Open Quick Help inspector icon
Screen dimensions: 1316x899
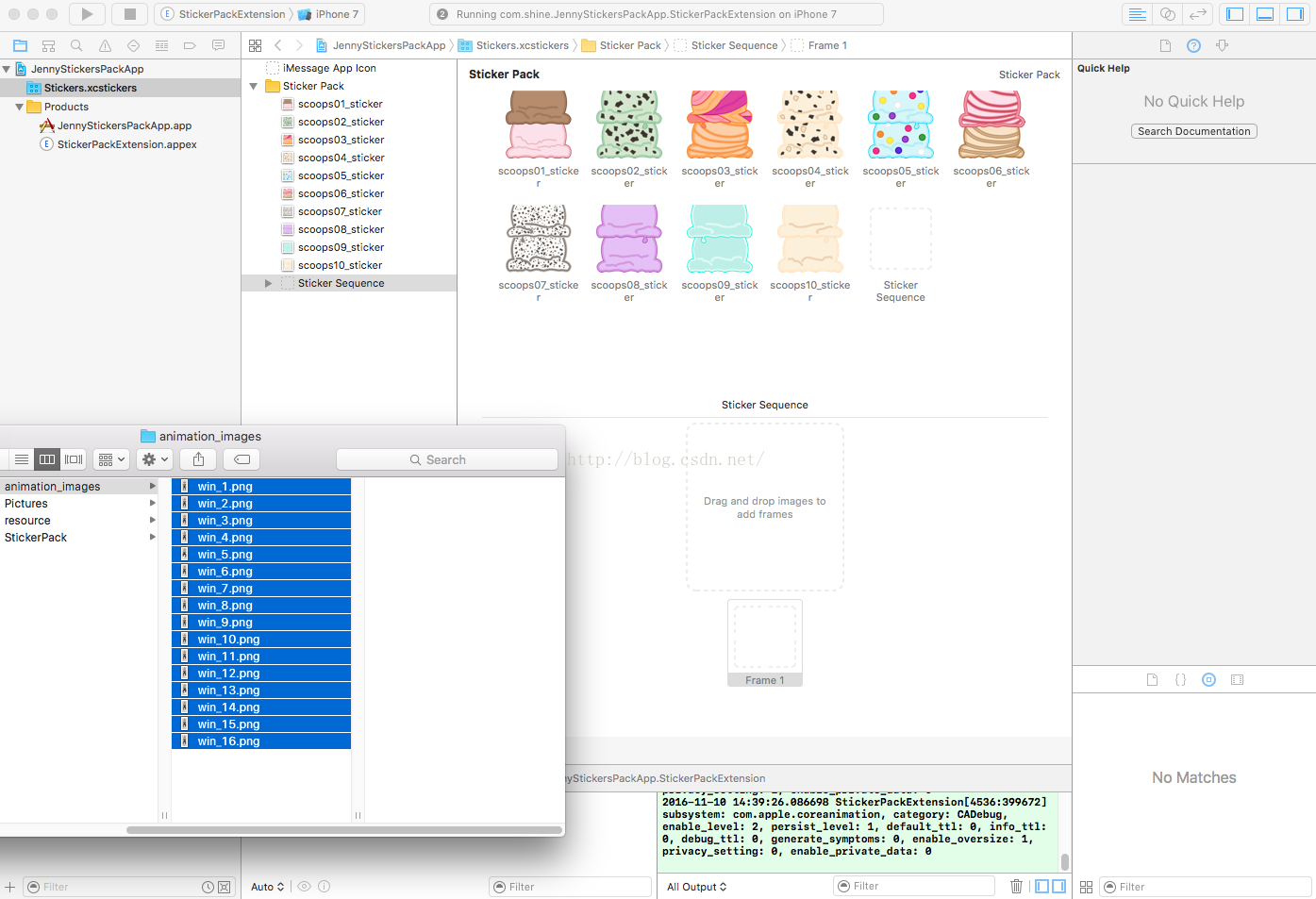pyautogui.click(x=1193, y=45)
